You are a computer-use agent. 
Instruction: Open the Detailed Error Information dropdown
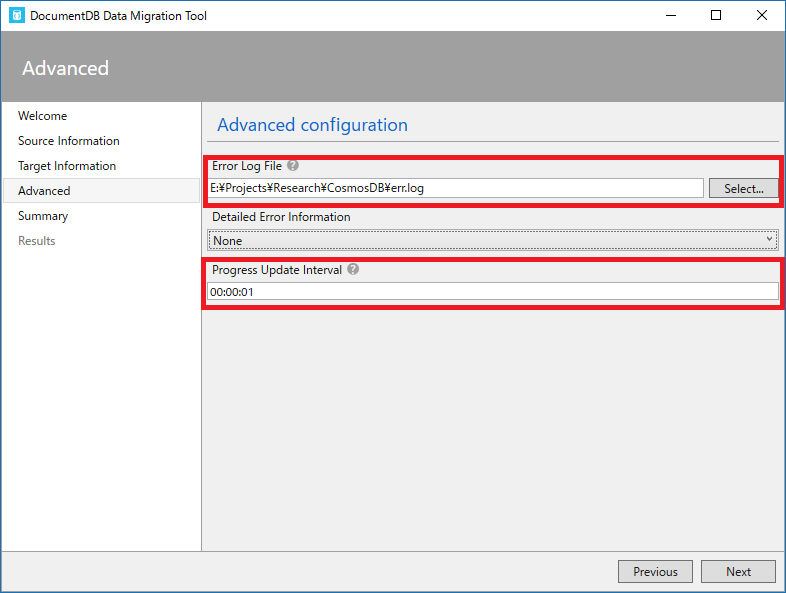tap(493, 240)
